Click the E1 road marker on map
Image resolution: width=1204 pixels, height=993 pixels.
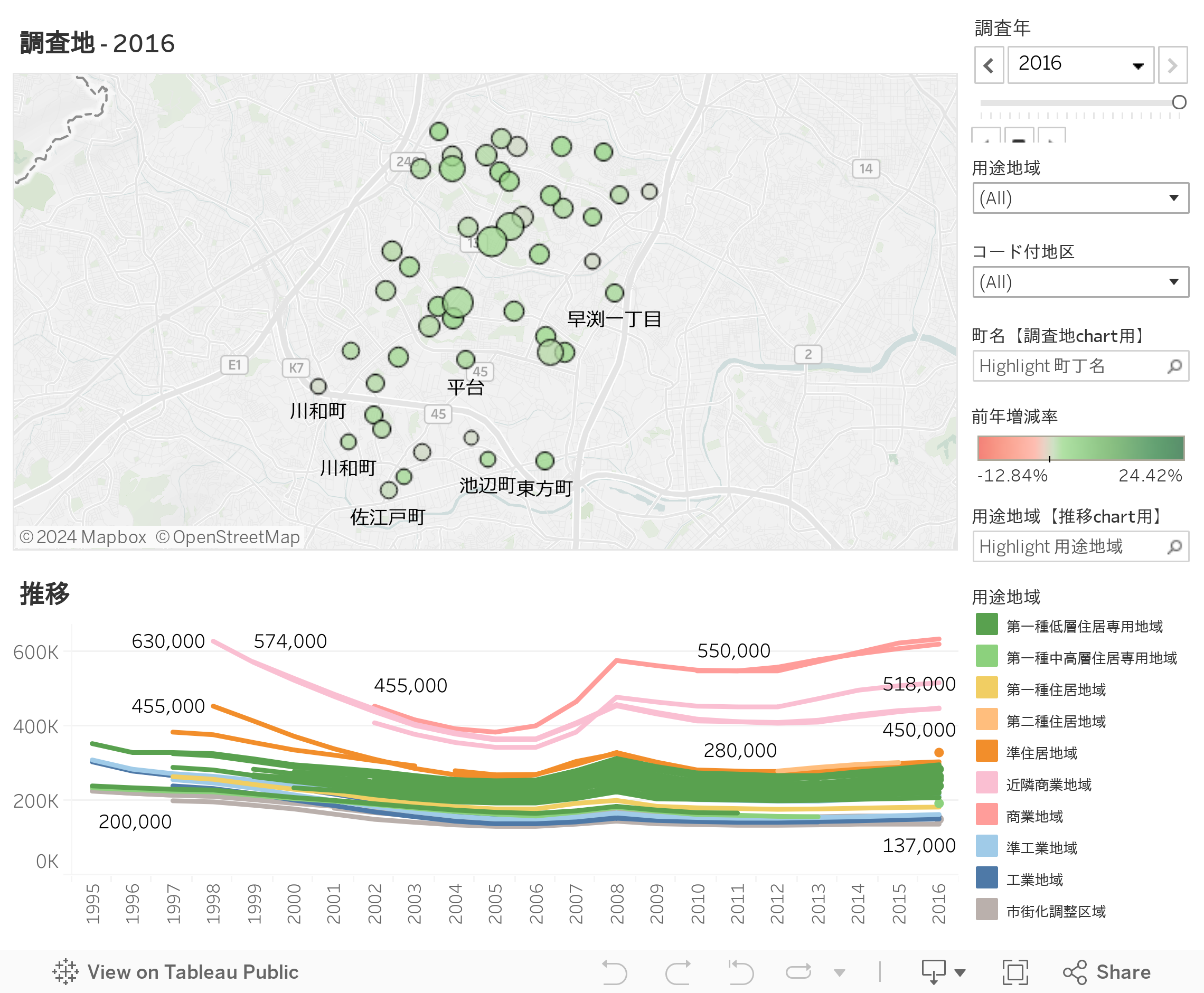234,364
